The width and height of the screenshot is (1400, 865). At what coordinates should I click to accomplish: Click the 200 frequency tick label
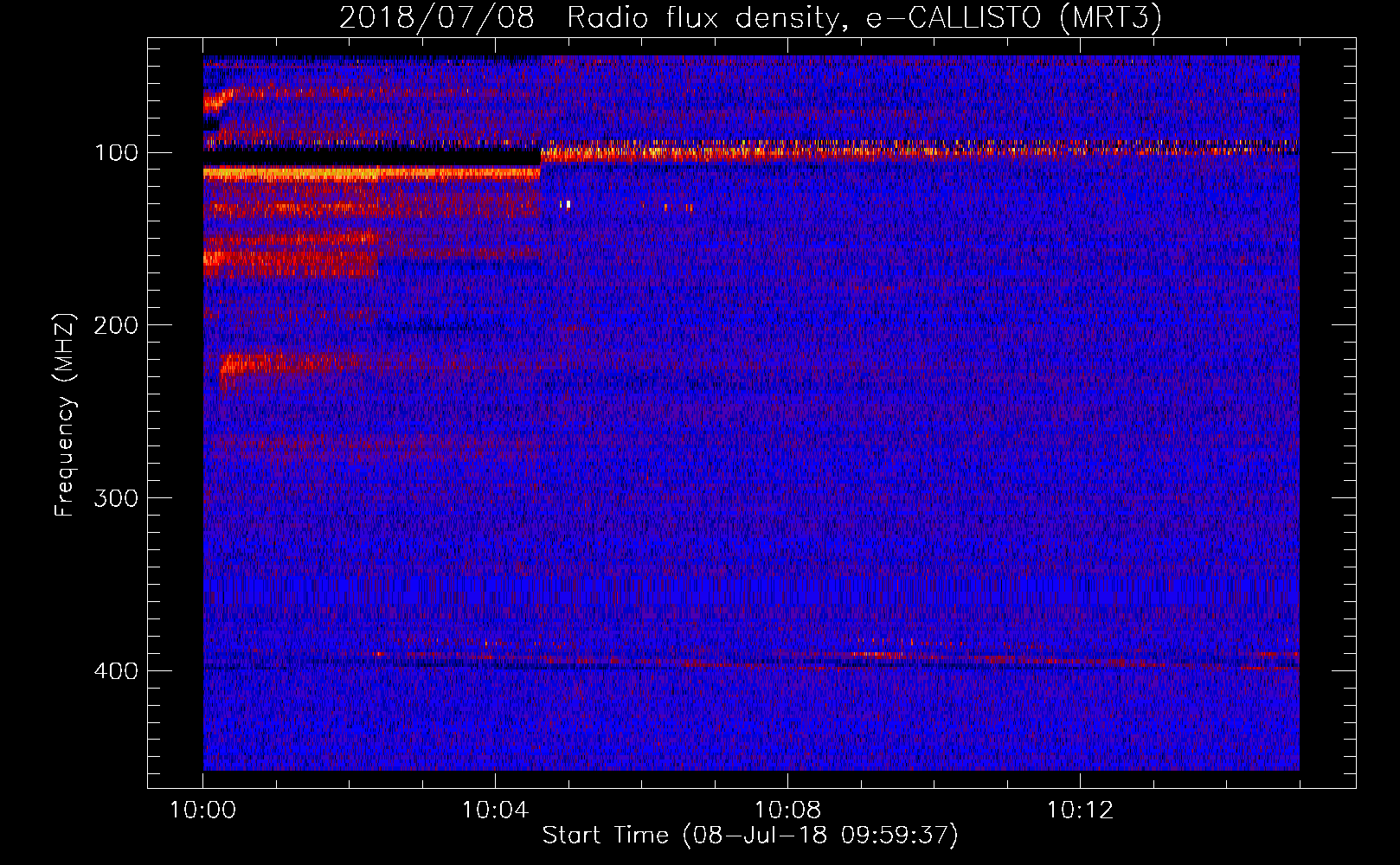pos(116,325)
